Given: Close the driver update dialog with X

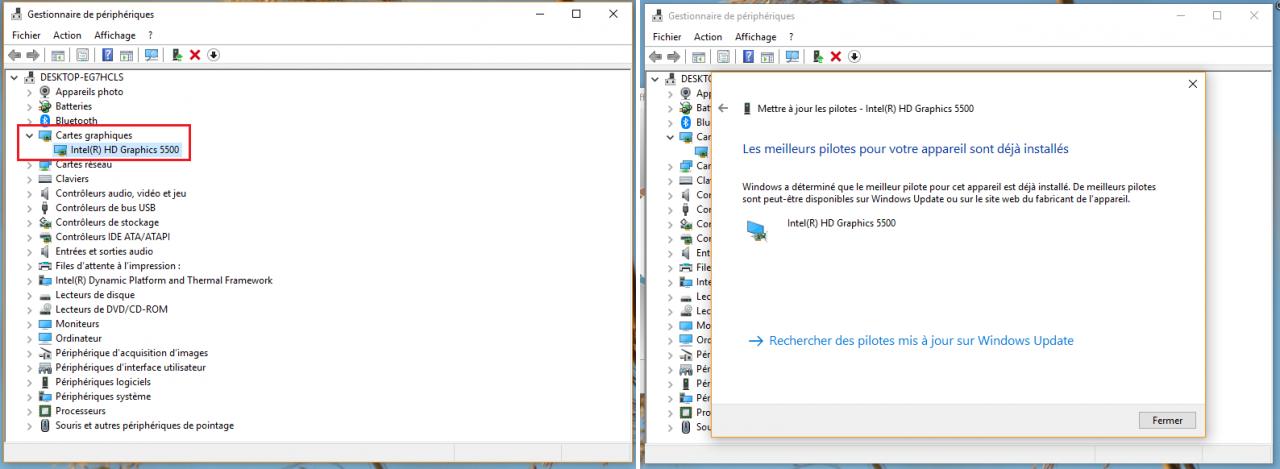Looking at the screenshot, I should 1192,84.
